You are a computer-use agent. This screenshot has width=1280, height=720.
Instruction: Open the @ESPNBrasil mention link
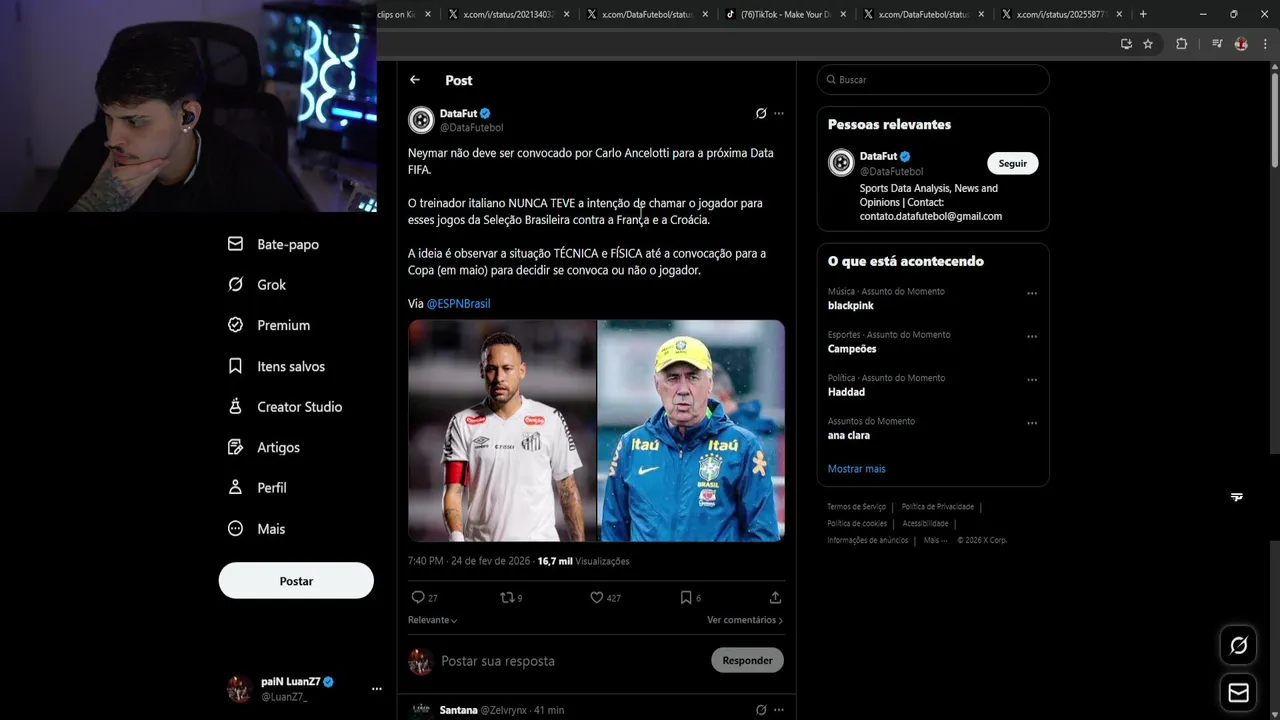[x=458, y=303]
